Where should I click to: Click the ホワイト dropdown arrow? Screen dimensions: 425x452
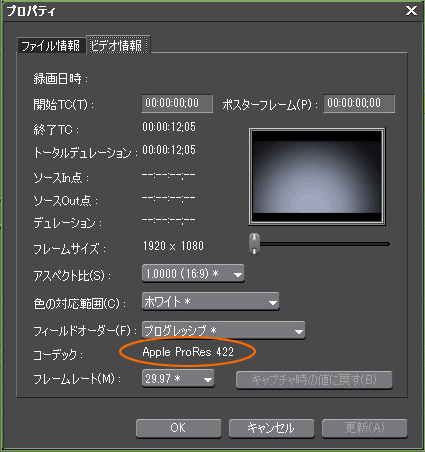(x=273, y=303)
